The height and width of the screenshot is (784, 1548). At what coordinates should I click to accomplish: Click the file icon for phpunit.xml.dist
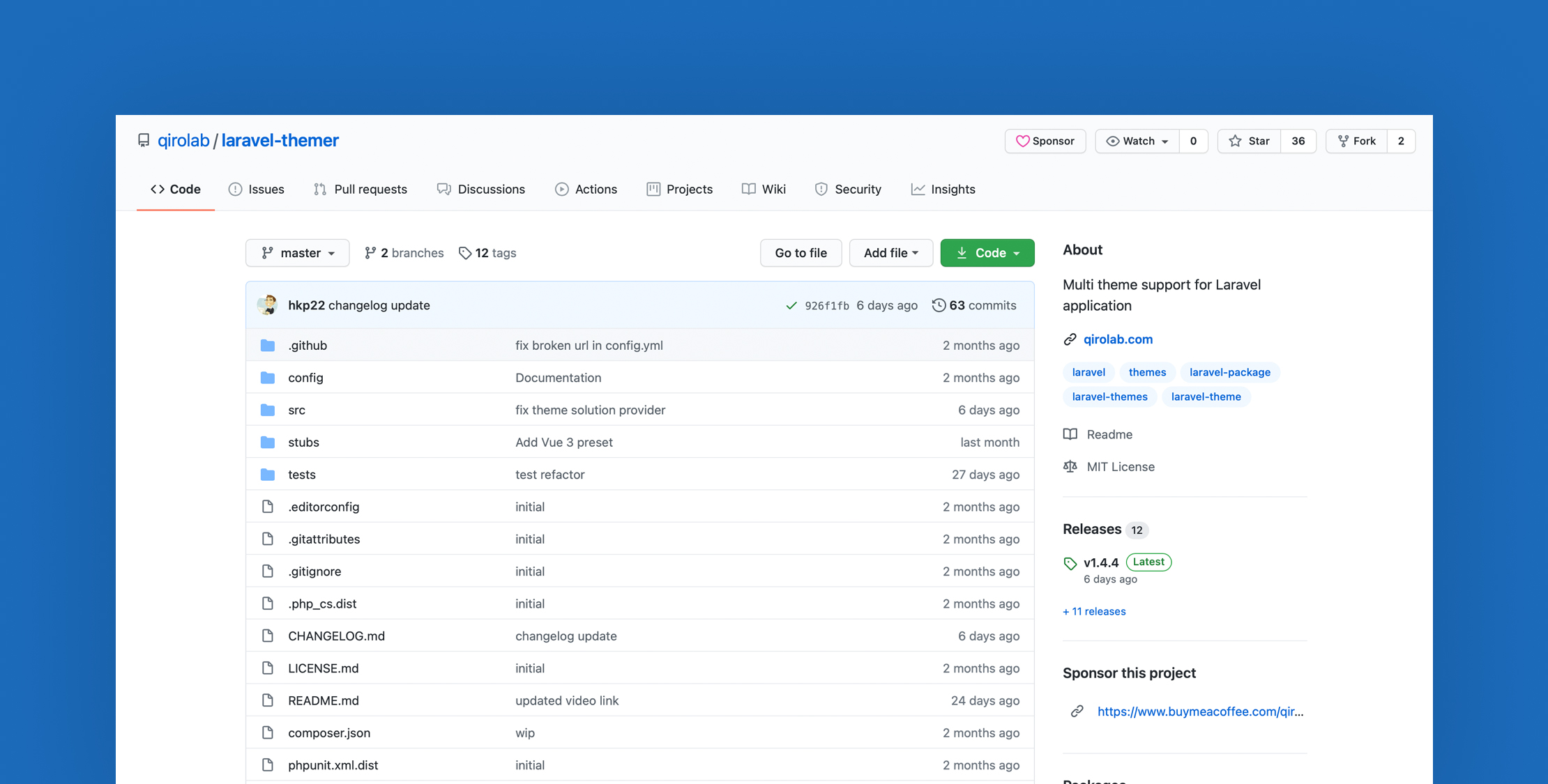[268, 765]
